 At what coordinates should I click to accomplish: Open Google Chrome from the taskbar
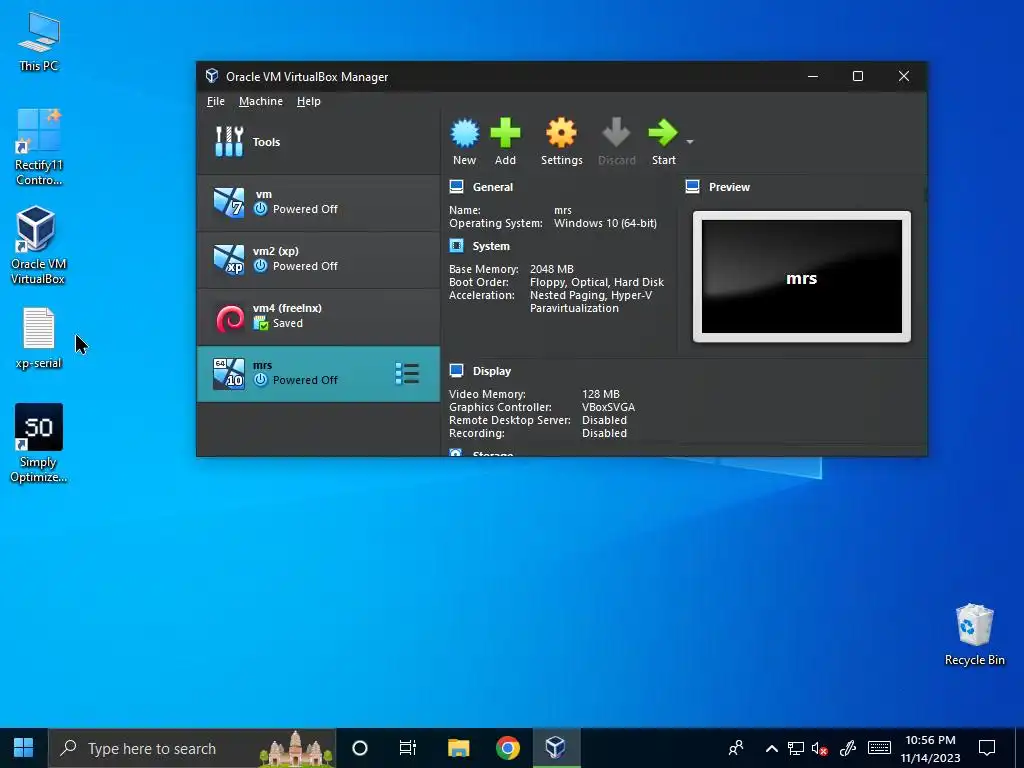point(507,748)
